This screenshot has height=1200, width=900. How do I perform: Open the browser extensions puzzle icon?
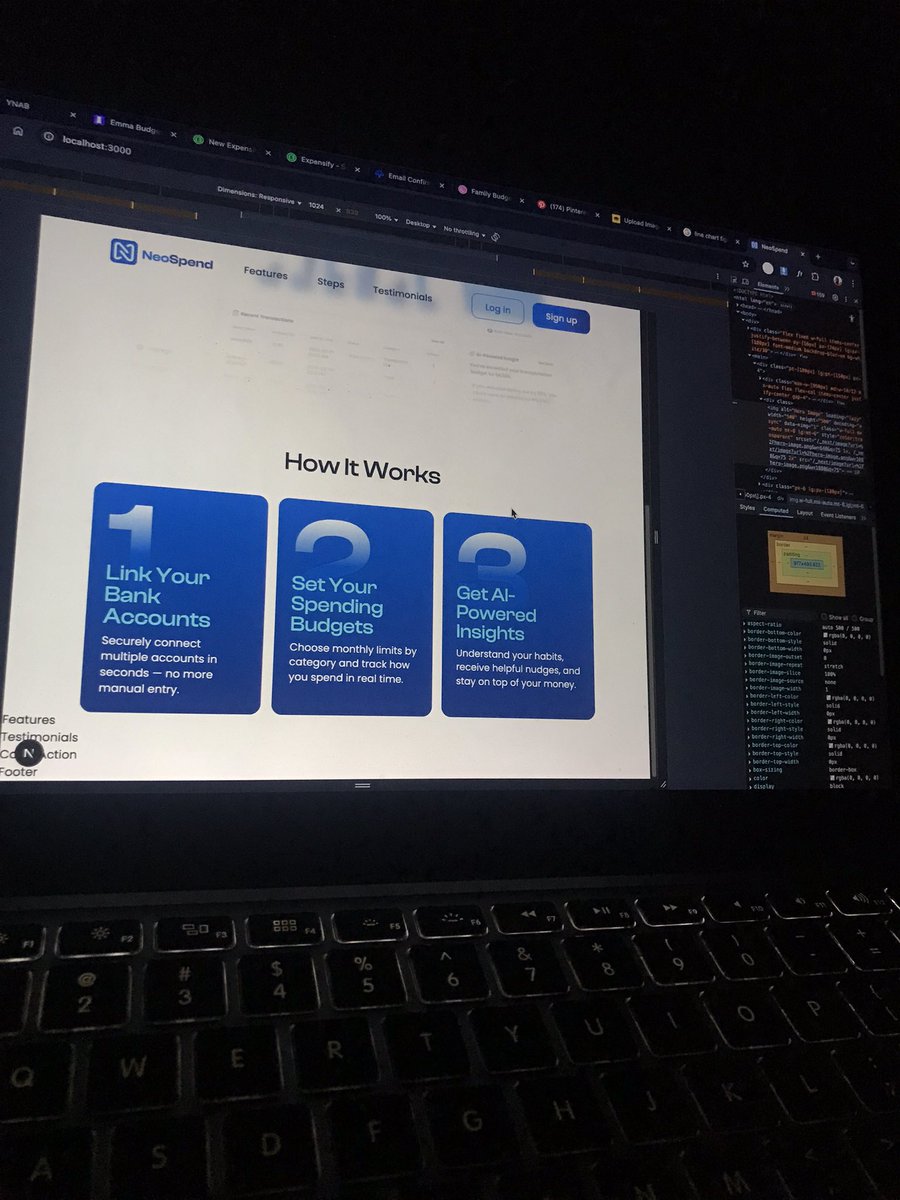click(x=815, y=277)
